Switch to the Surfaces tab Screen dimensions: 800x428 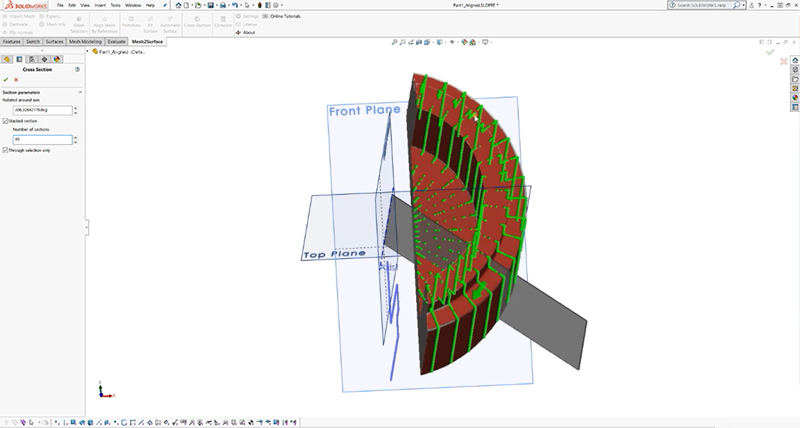pos(55,42)
